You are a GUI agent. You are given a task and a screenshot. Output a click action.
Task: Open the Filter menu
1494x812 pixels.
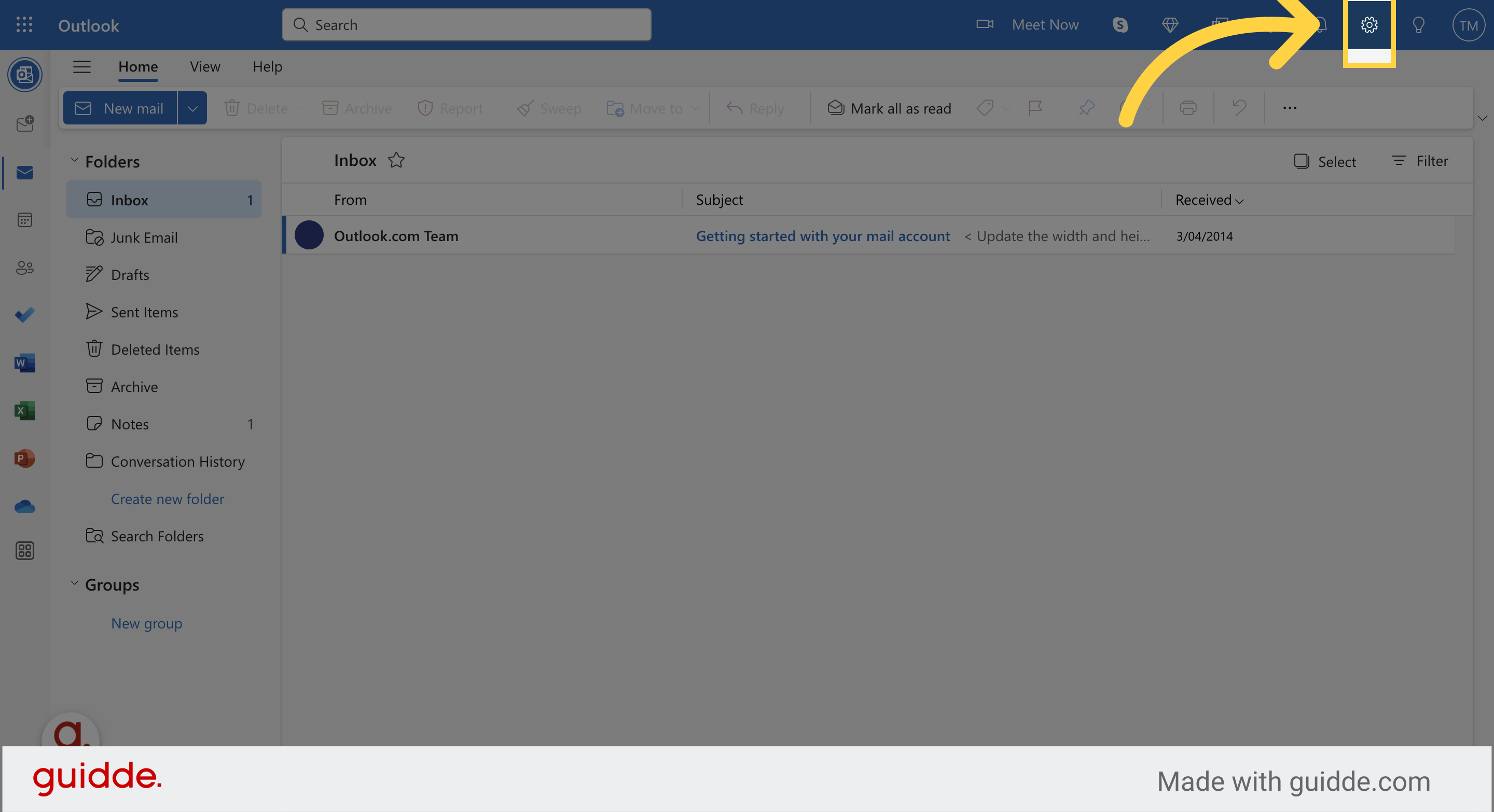pos(1419,161)
